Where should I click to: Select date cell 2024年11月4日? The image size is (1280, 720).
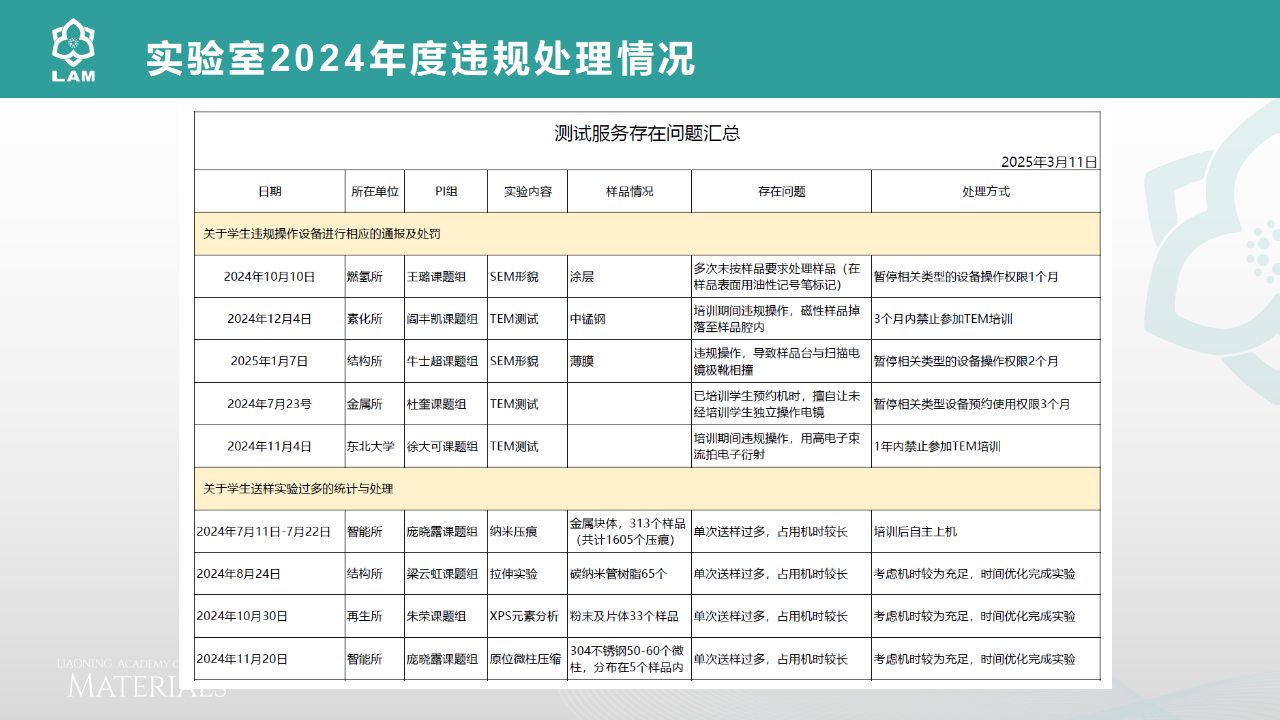269,446
